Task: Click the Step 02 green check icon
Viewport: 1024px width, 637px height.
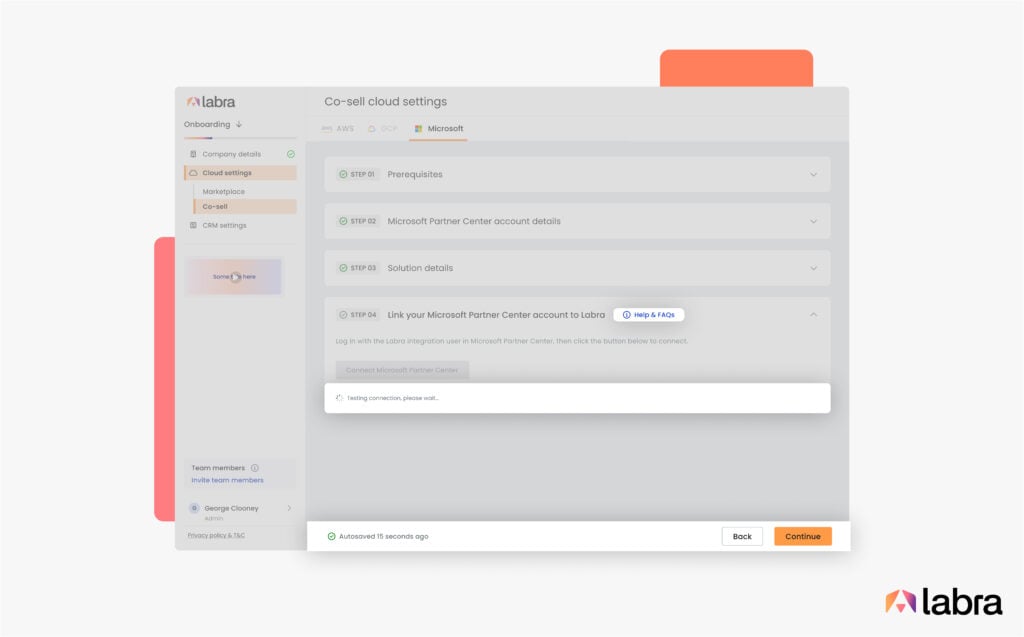Action: click(343, 221)
